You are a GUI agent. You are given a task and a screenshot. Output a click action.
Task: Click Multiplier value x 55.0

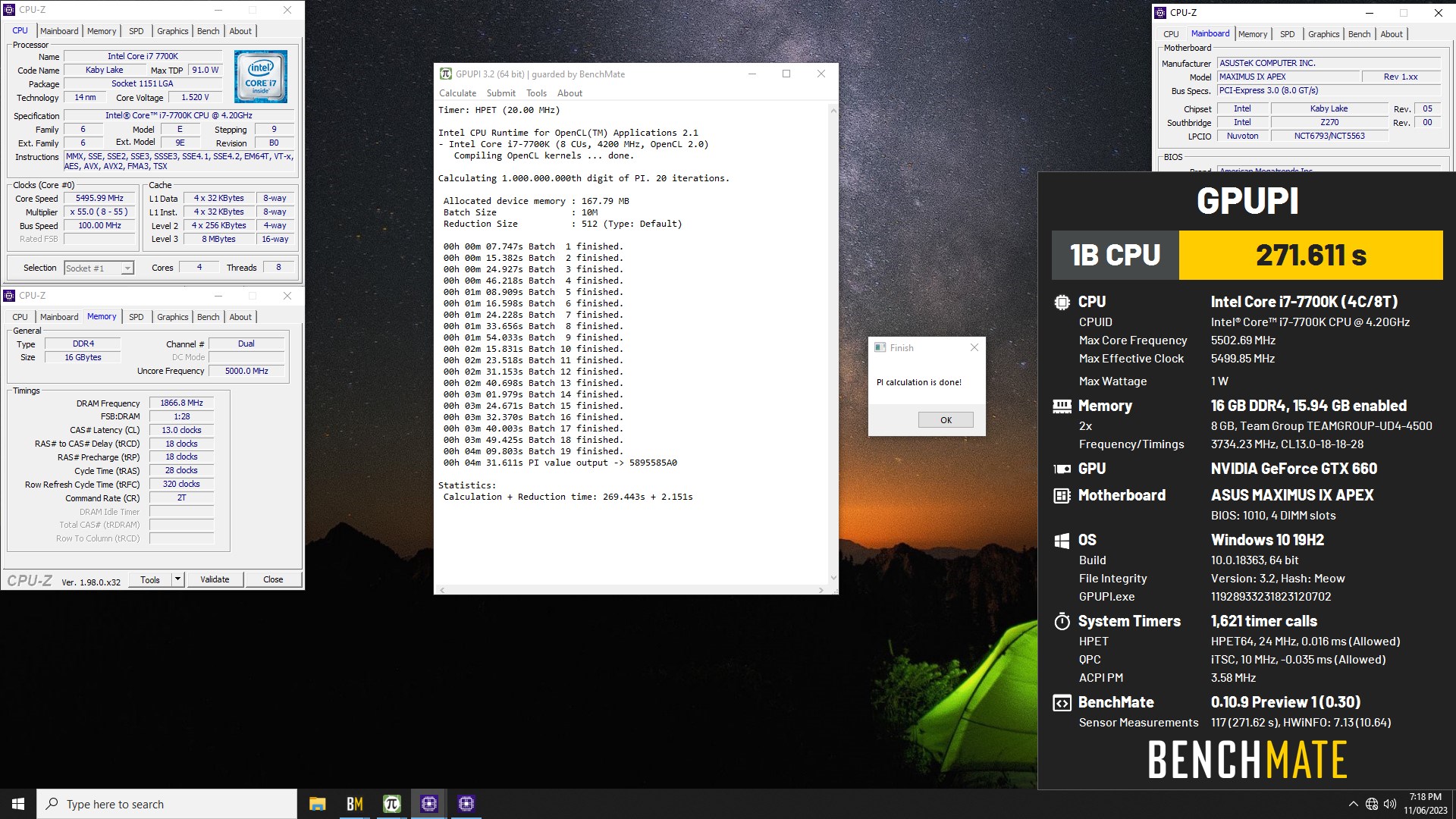pos(99,212)
